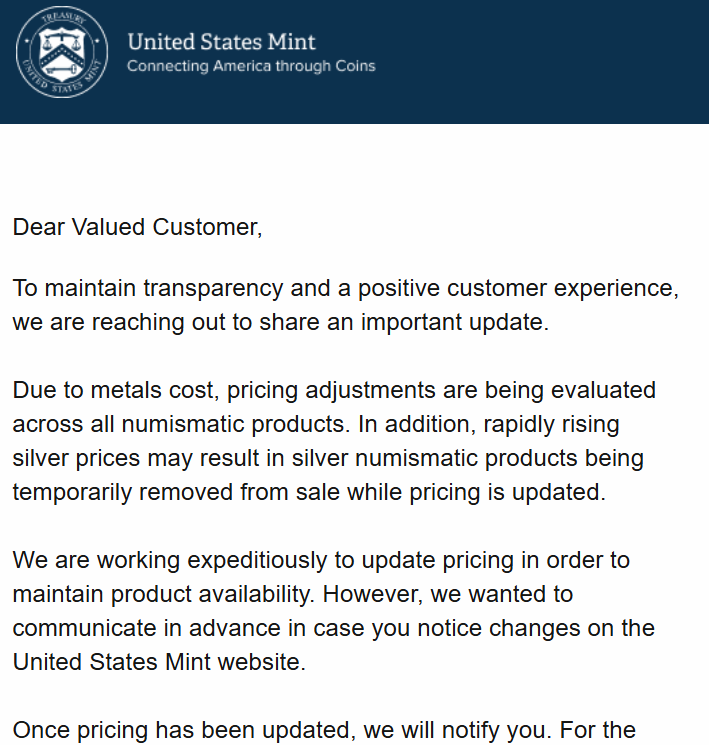Click the line "we are reaching out to share"
709x745 pixels.
[x=281, y=323]
